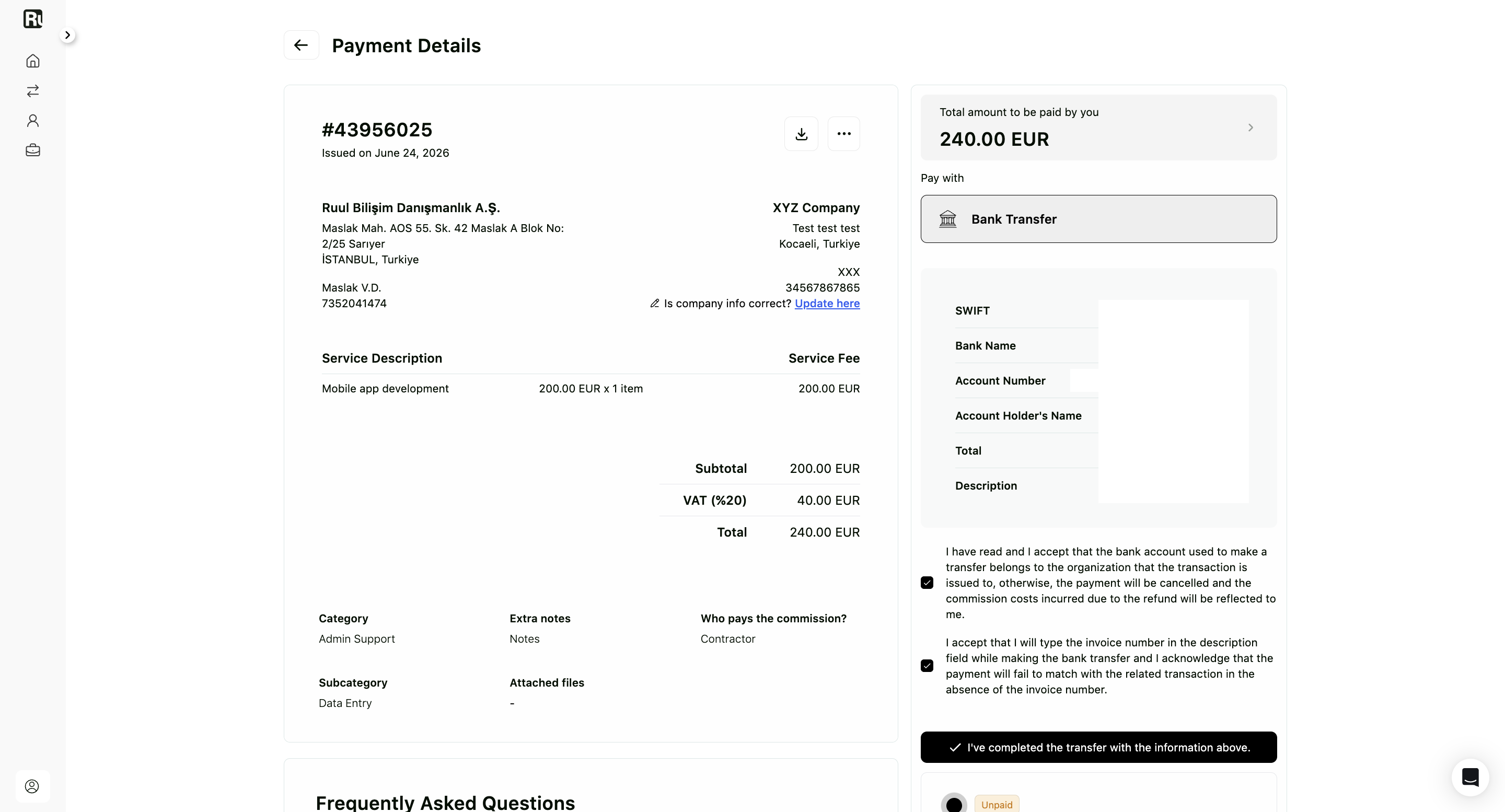Image resolution: width=1505 pixels, height=812 pixels.
Task: Click the Frequently Asked Questions heading
Action: tap(445, 802)
